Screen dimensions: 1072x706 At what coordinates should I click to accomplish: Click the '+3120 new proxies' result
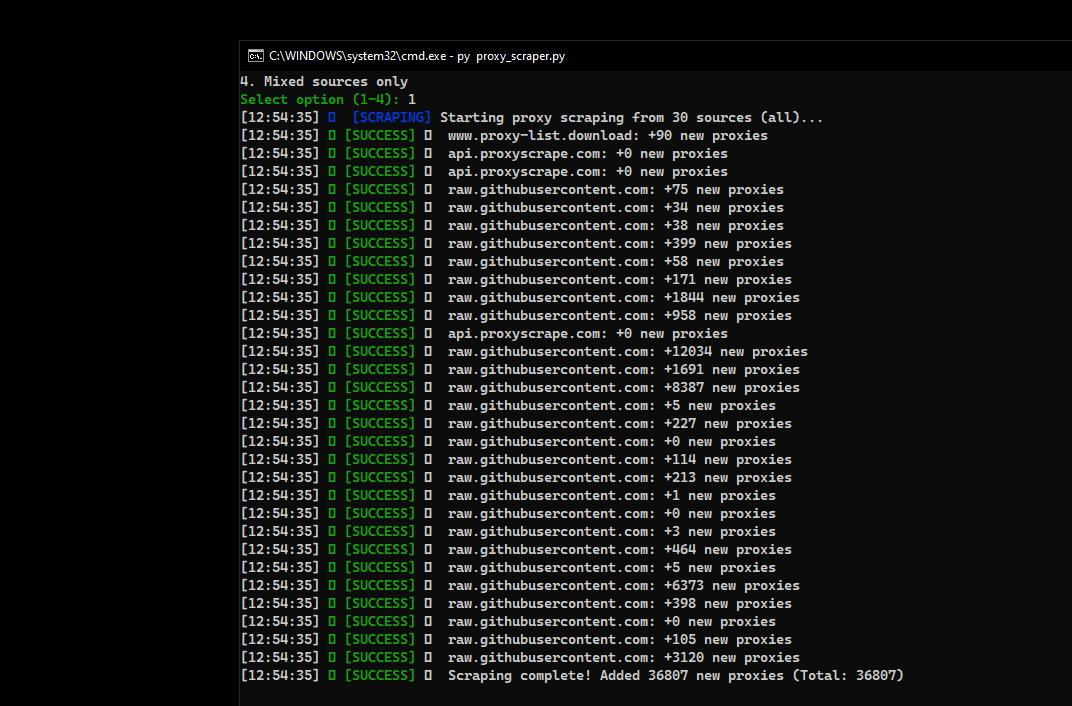pos(731,658)
